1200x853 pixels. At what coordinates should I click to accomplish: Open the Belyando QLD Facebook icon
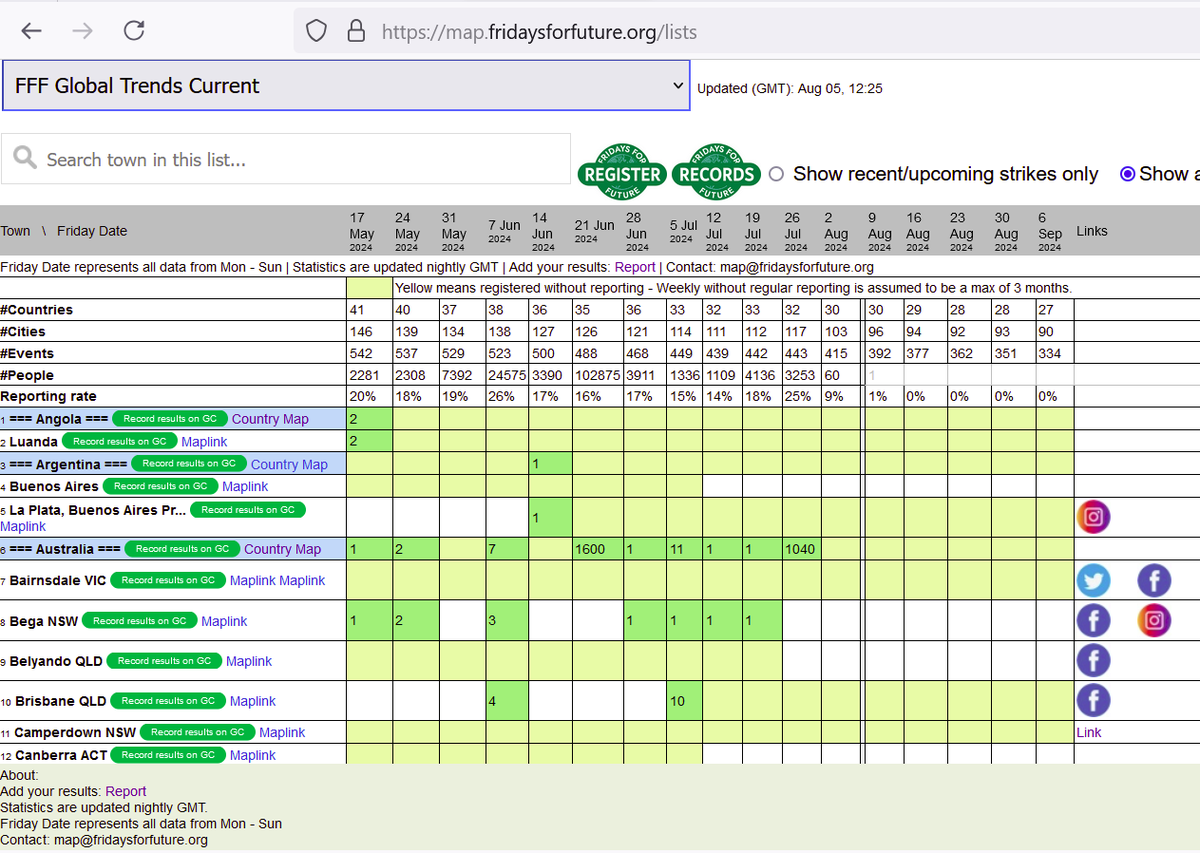[1094, 660]
